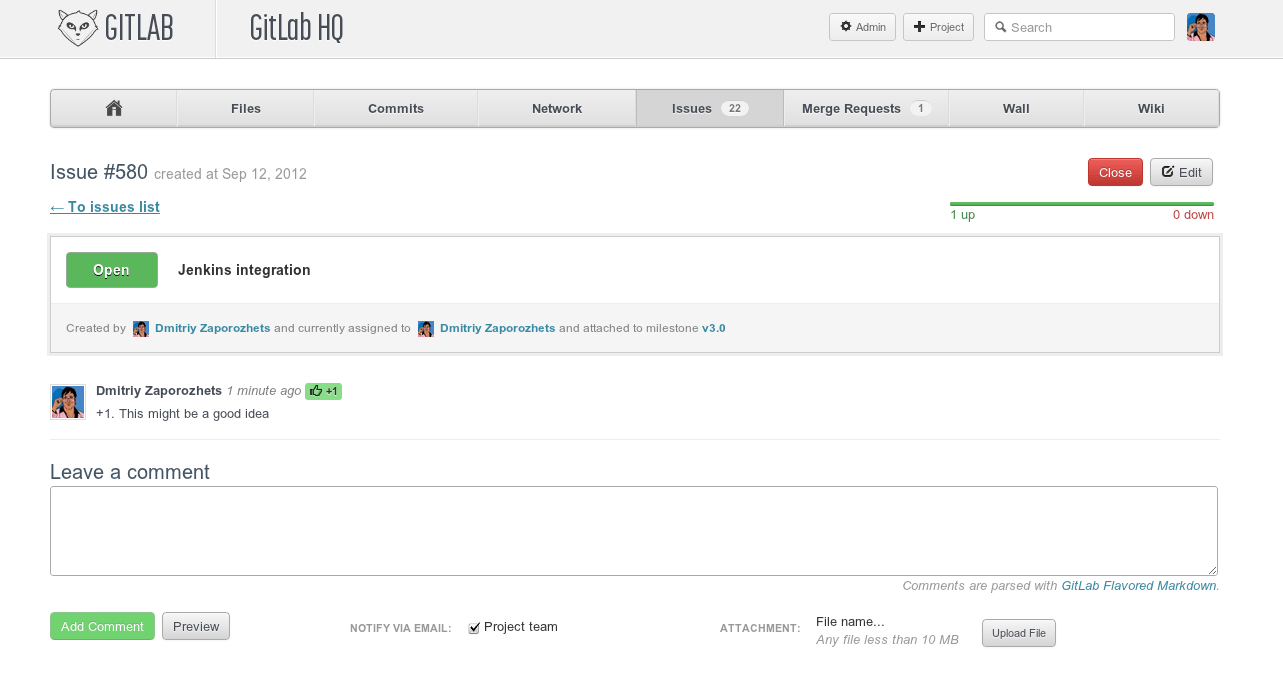Close the issue with red button
The height and width of the screenshot is (680, 1283).
click(x=1115, y=172)
